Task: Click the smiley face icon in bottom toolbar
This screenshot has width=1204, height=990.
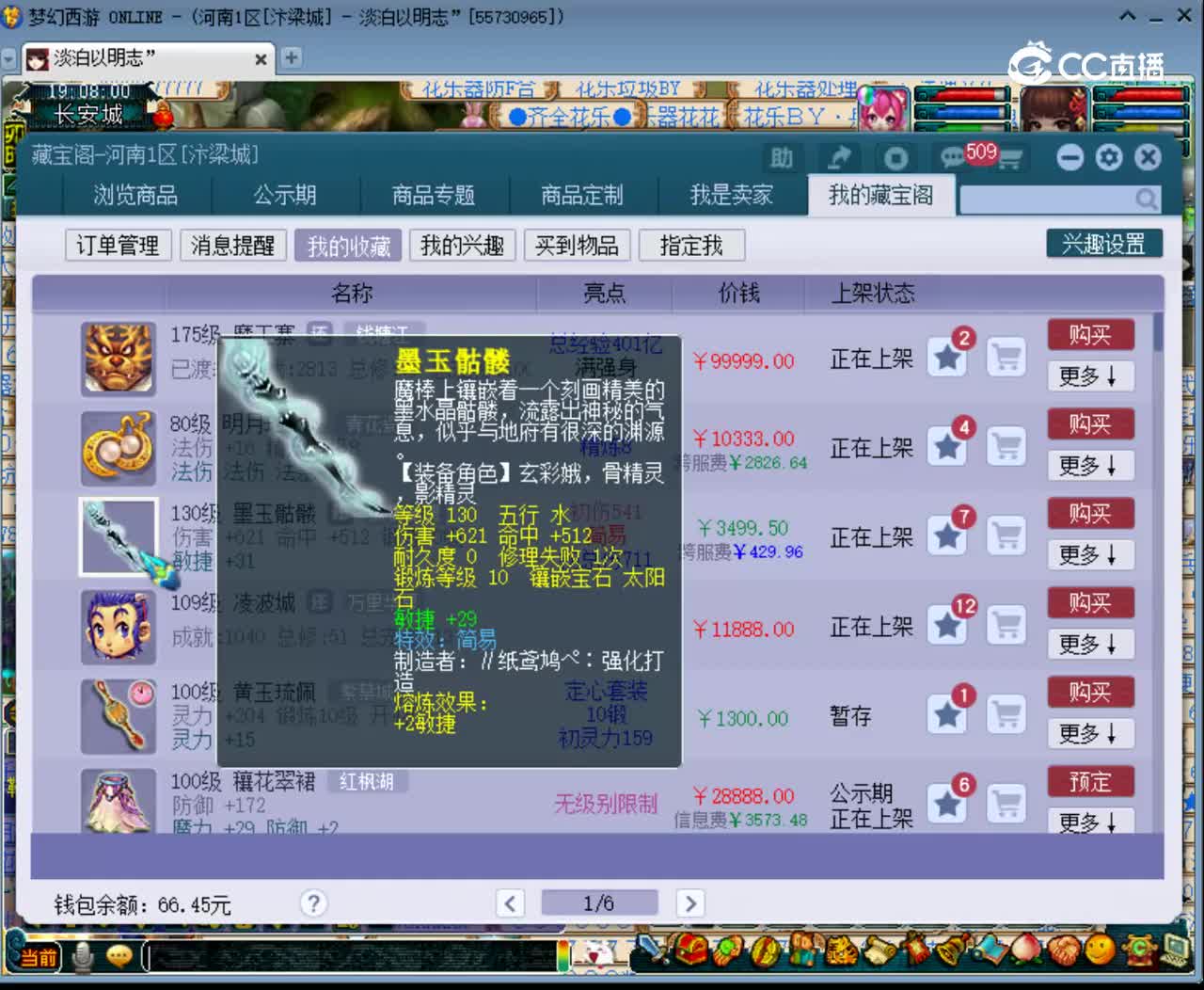Action: 1099,949
